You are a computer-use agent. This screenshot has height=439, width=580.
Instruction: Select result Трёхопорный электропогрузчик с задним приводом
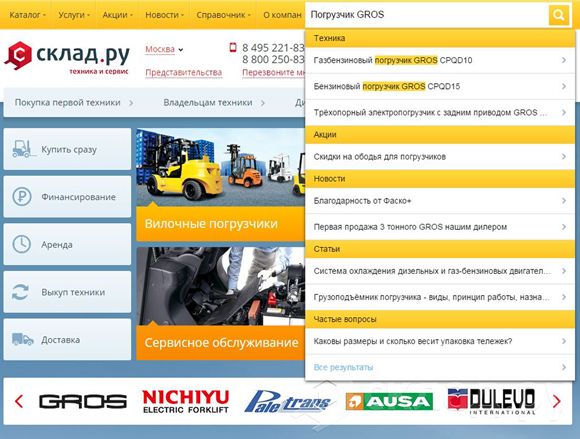440,112
